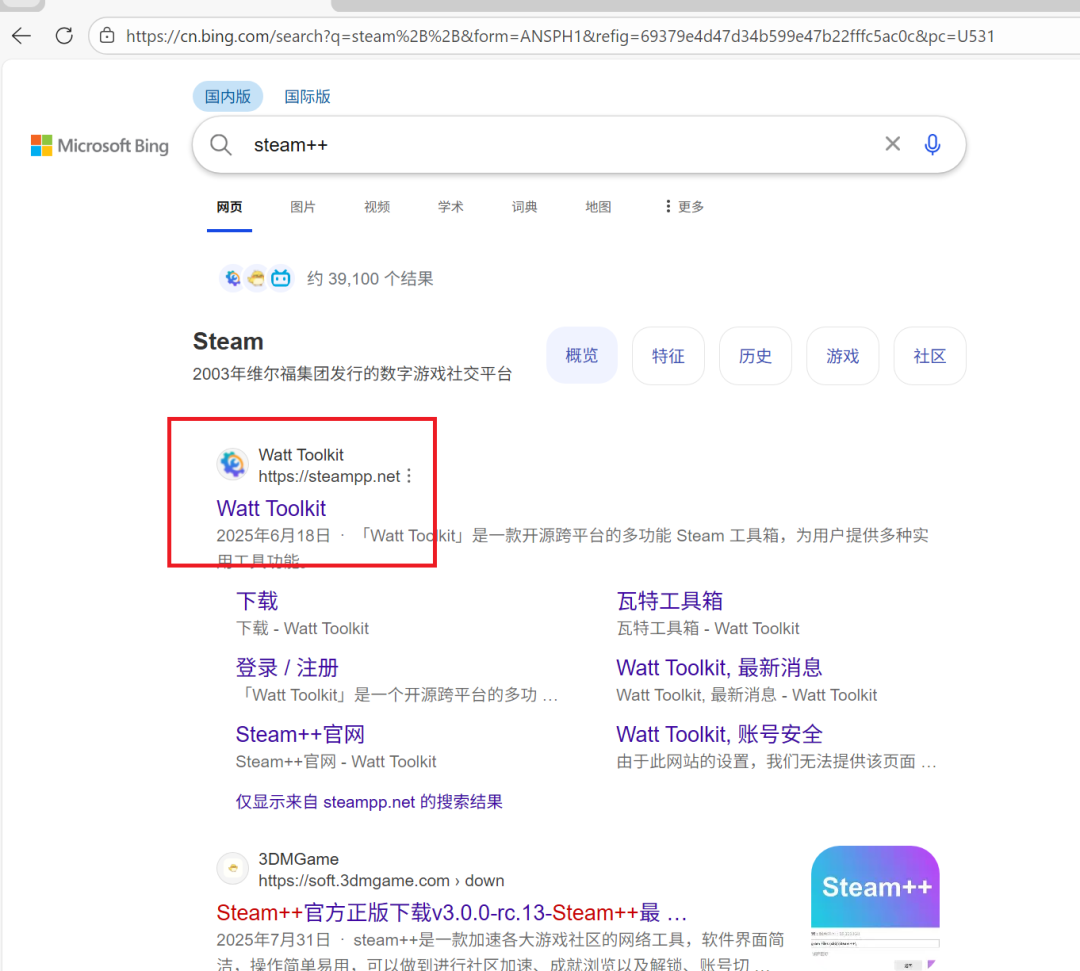Open the 视频 results tab
The image size is (1080, 971).
click(x=377, y=207)
